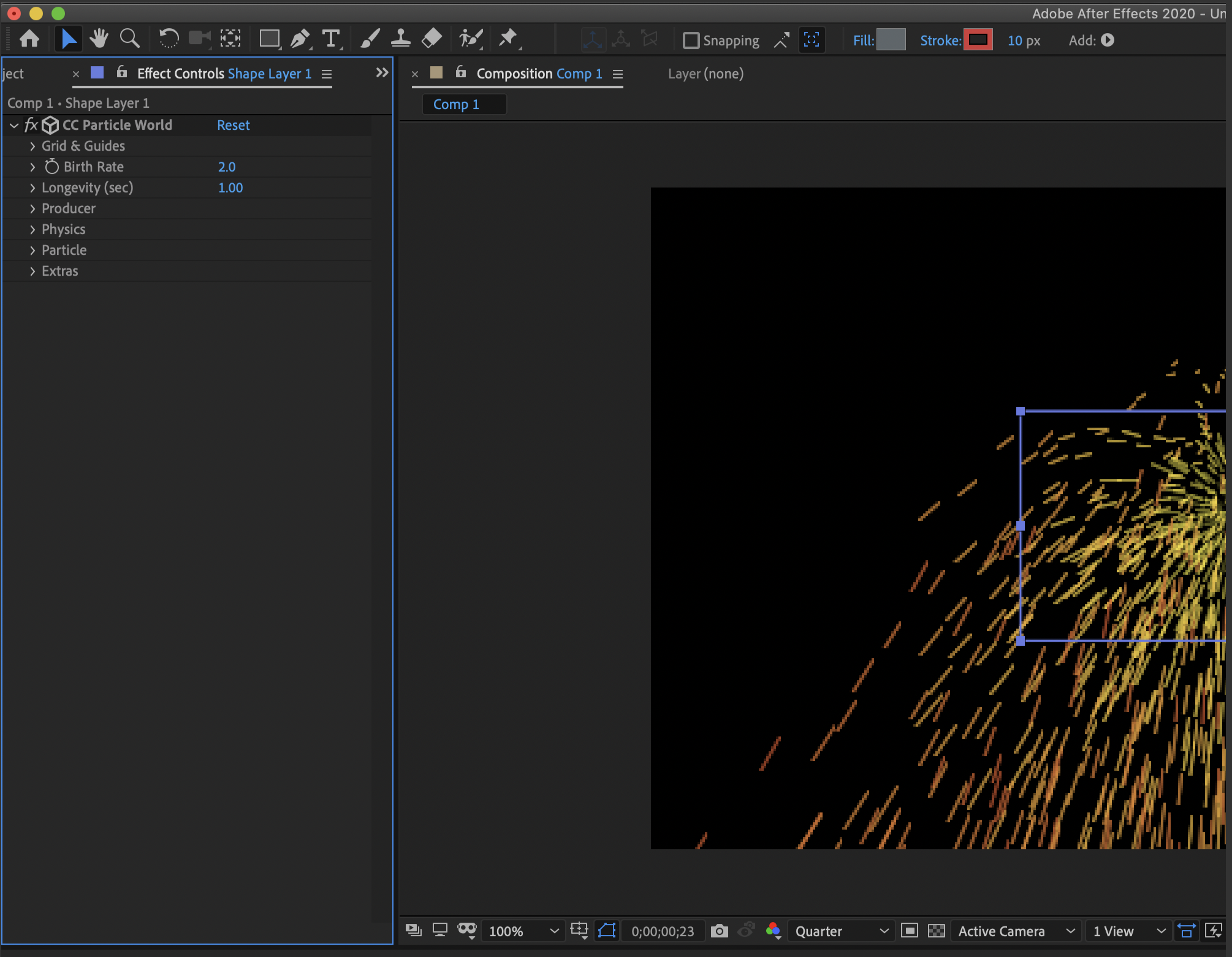Open the Quarter resolution dropdown
Viewport: 1232px width, 957px height.
[841, 931]
